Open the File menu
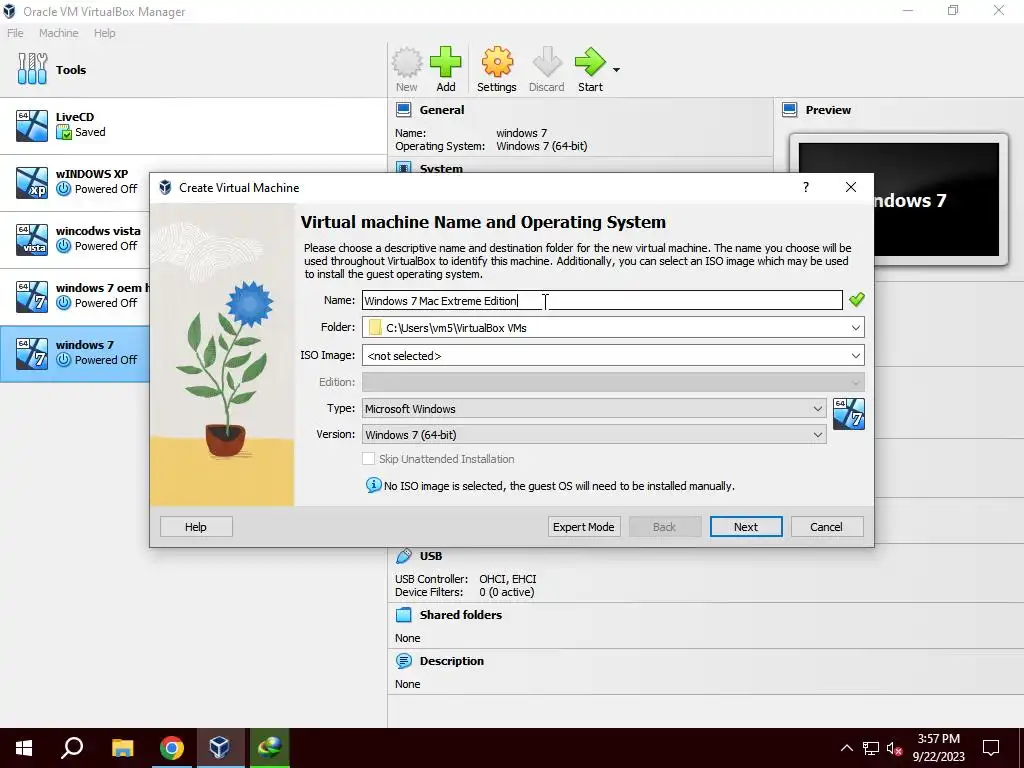This screenshot has width=1024, height=768. 15,33
